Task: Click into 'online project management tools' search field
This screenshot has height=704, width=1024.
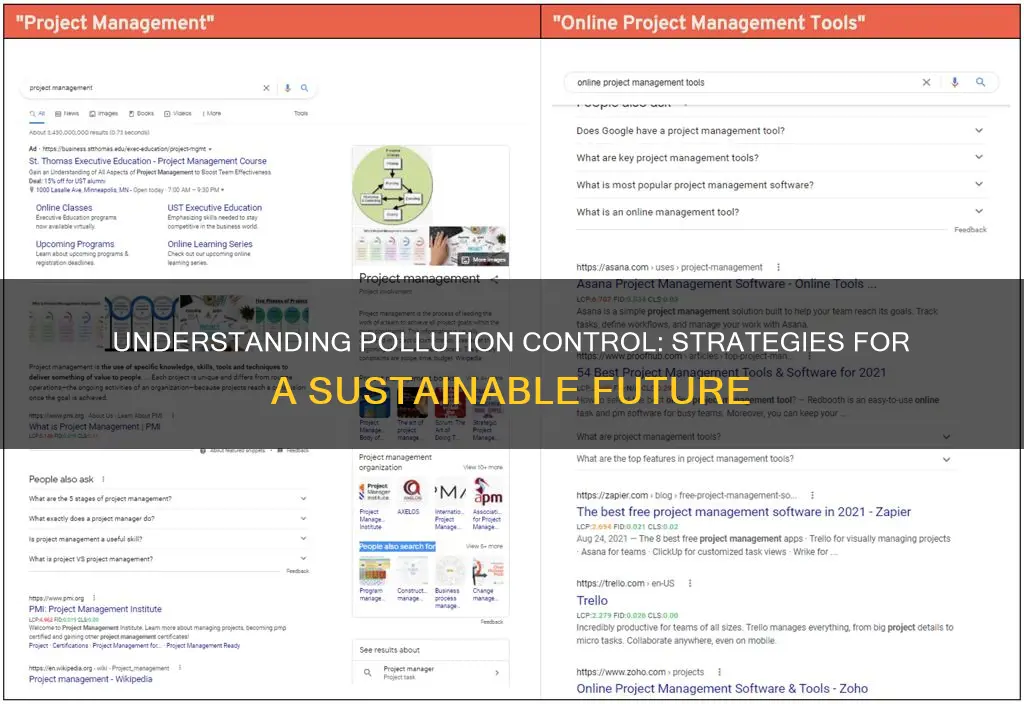Action: (x=744, y=82)
